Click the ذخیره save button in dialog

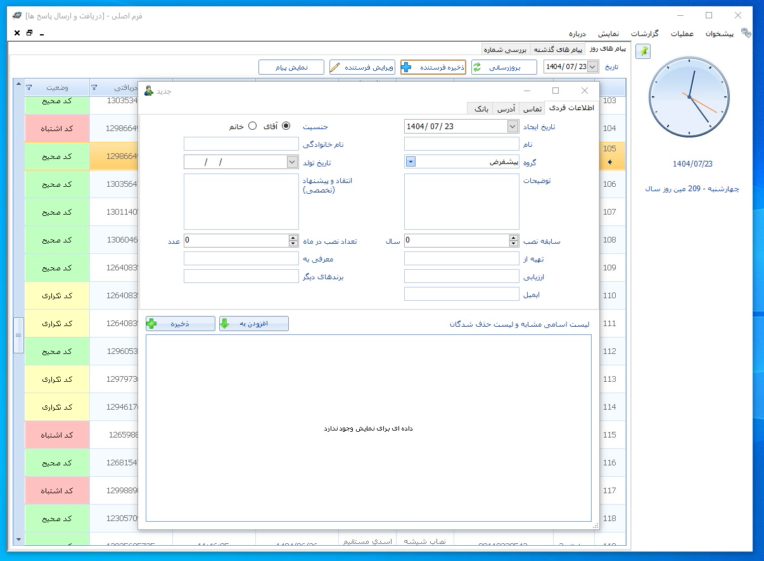180,324
